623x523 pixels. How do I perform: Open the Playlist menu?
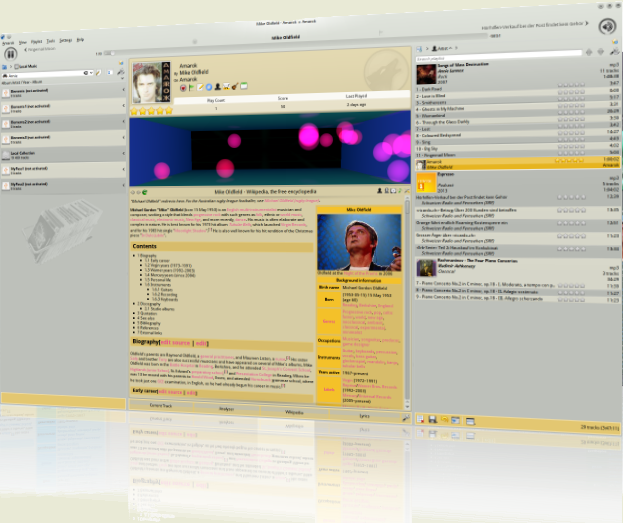point(37,42)
